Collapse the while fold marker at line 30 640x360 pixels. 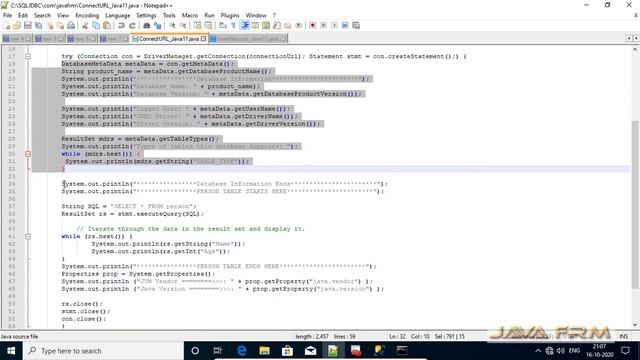click(28, 154)
